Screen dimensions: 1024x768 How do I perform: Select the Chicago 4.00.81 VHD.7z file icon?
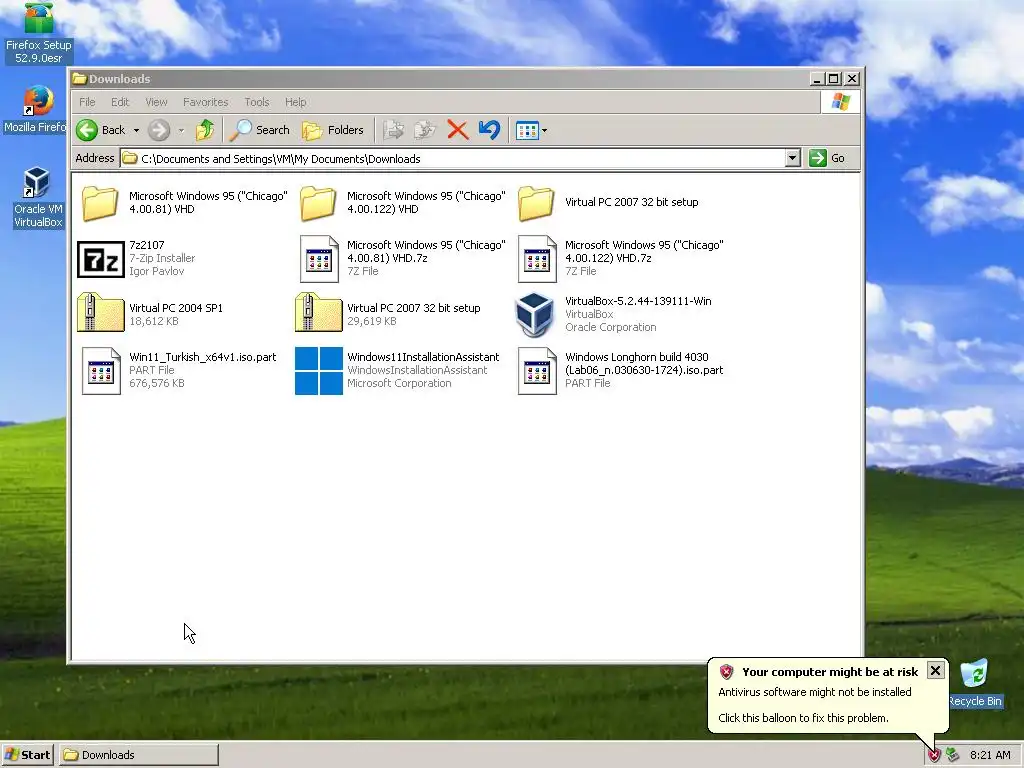click(x=319, y=259)
